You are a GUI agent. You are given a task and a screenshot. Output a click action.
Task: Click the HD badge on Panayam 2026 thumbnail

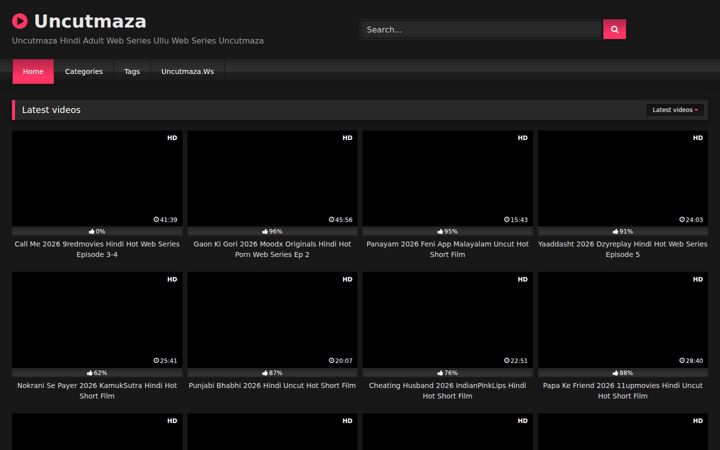(x=523, y=138)
